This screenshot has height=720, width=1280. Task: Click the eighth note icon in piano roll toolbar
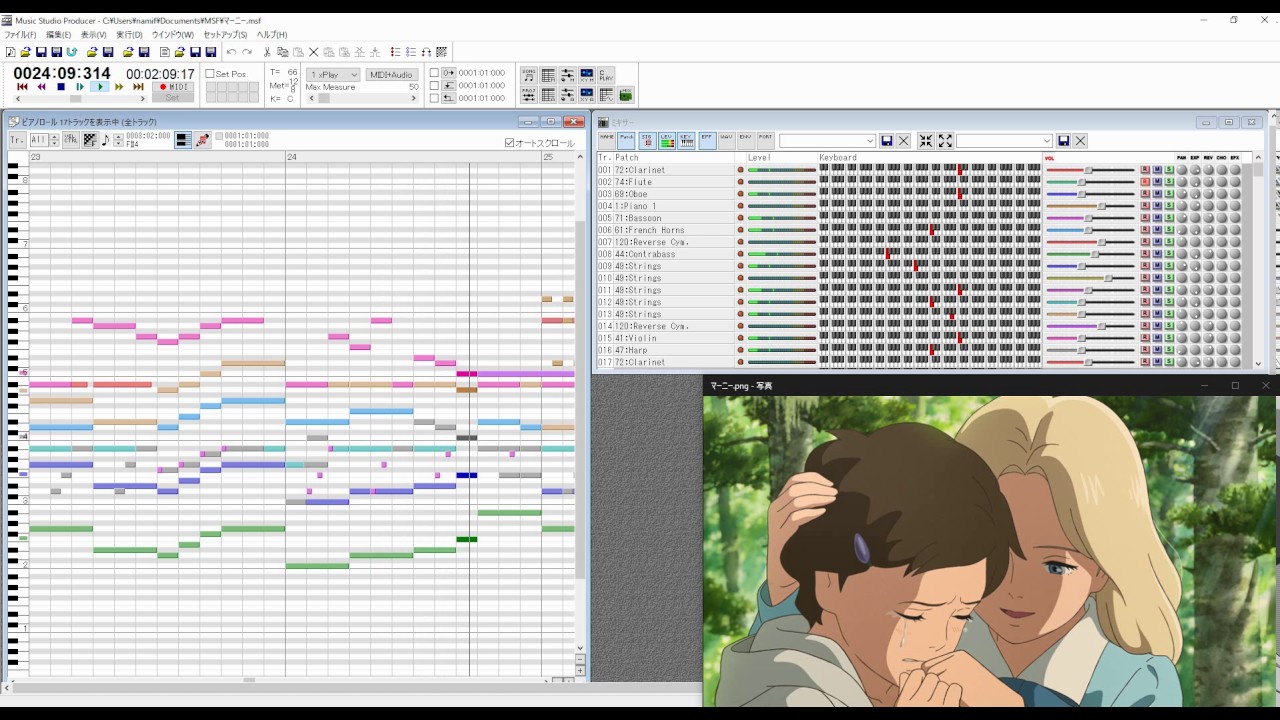[105, 140]
